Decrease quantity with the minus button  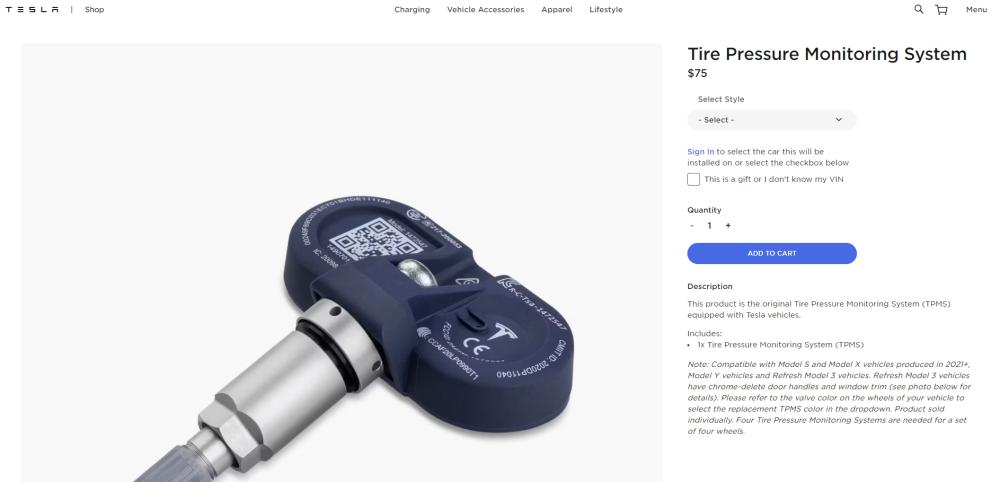692,226
